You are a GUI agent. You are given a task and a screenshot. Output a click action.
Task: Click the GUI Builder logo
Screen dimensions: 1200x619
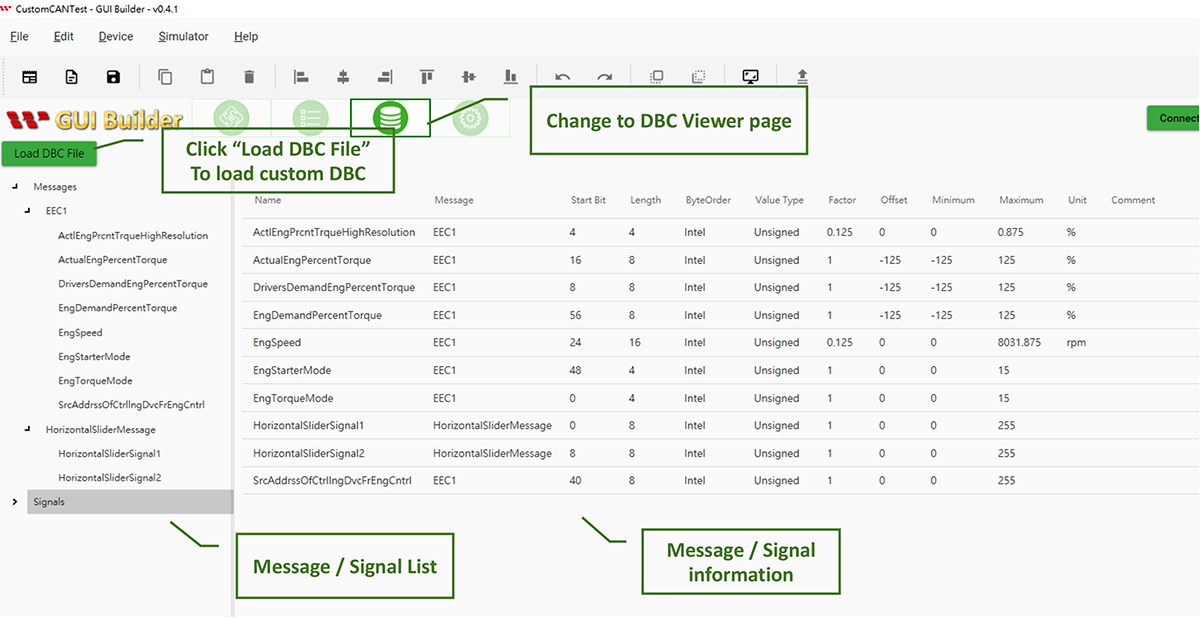pyautogui.click(x=94, y=120)
